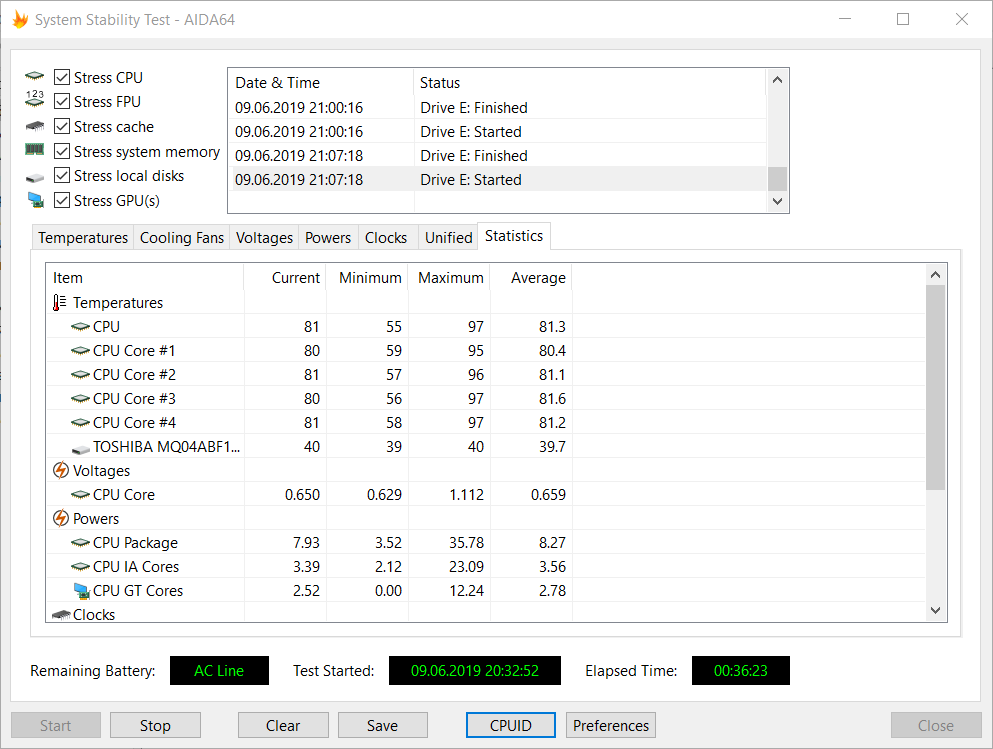Screen dimensions: 993x749
Task: Click the statistics list scroll-up arrow
Action: (x=935, y=275)
